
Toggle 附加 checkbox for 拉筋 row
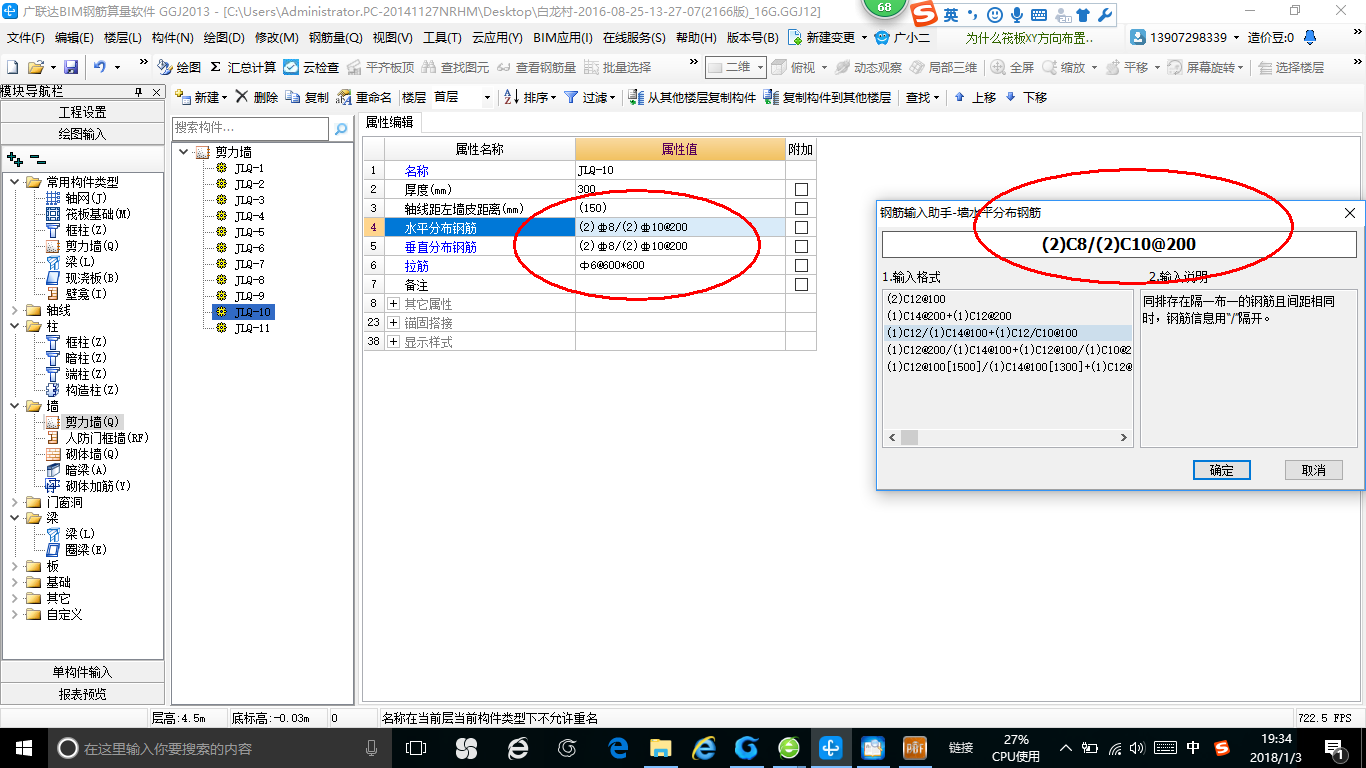801,265
